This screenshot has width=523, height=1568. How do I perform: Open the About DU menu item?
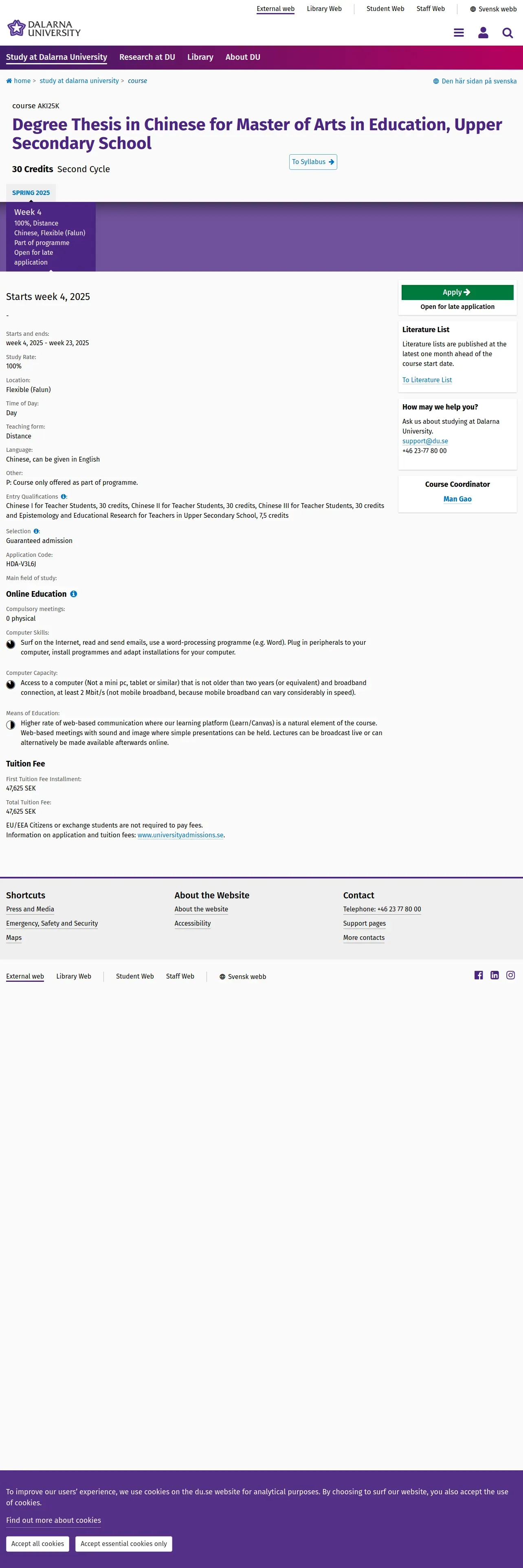pos(243,57)
